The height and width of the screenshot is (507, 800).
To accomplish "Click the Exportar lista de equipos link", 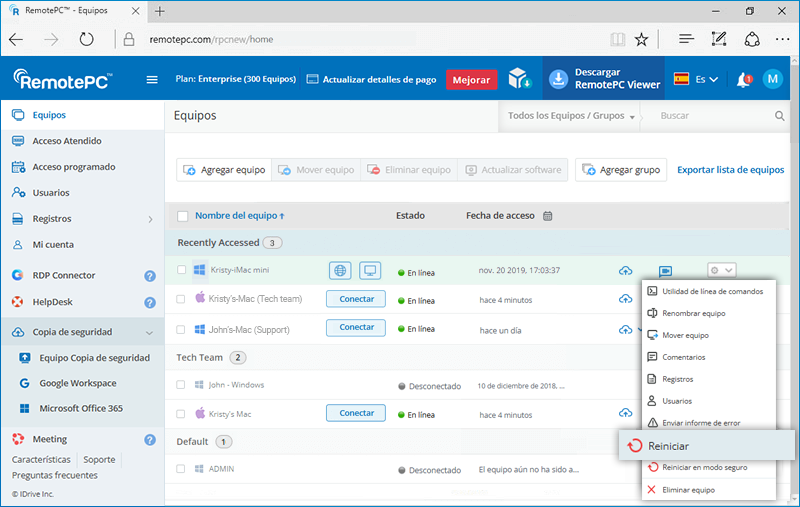I will (x=730, y=170).
